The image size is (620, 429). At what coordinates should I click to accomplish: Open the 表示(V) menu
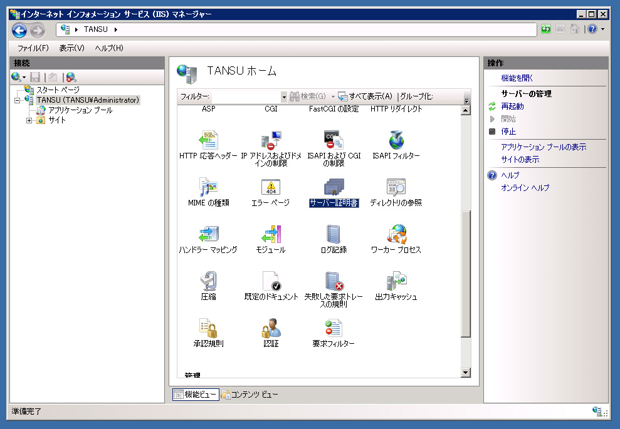click(x=72, y=48)
